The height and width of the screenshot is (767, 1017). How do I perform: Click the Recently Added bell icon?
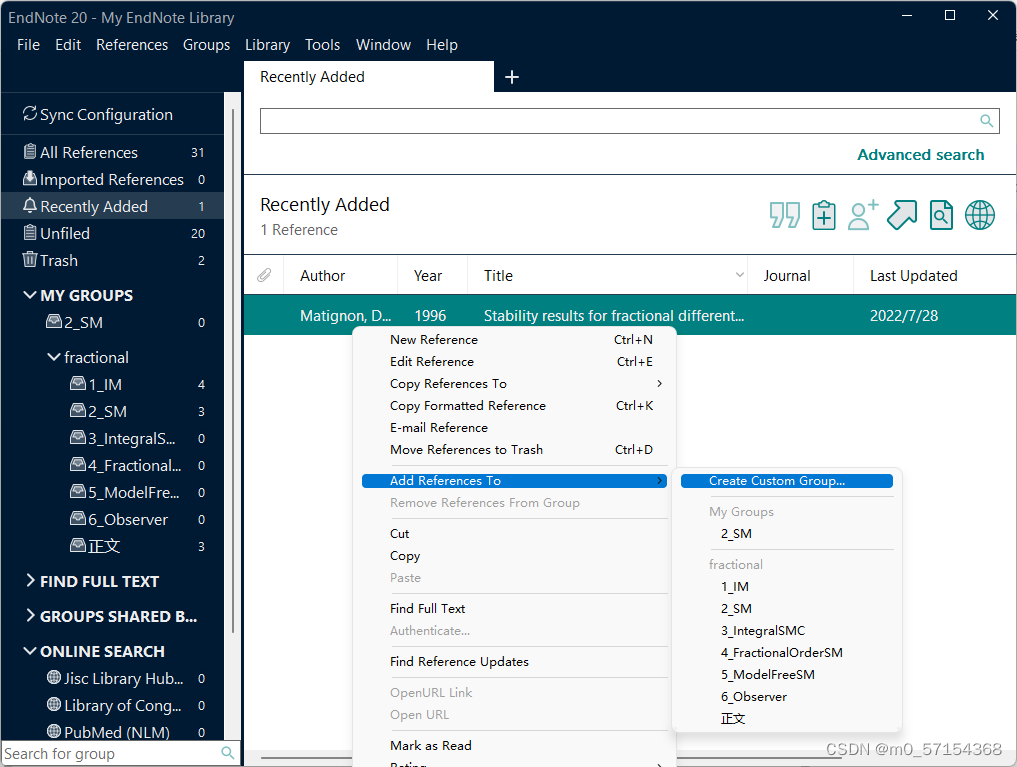click(30, 205)
